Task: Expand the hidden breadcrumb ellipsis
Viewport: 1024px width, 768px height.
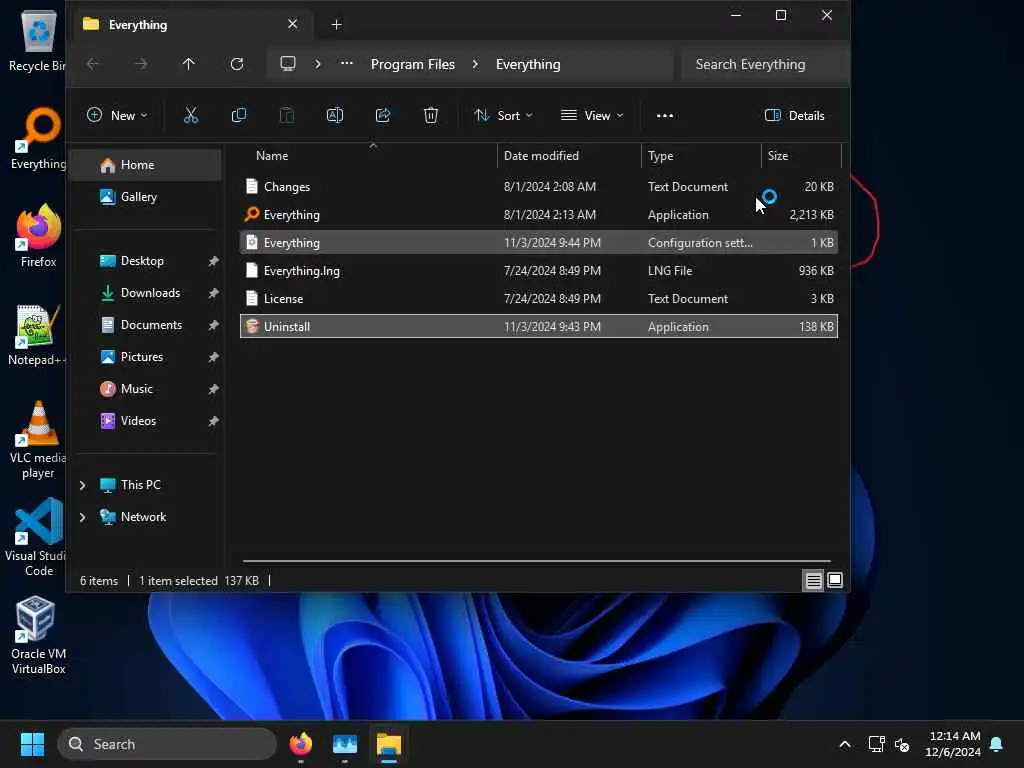Action: (347, 64)
